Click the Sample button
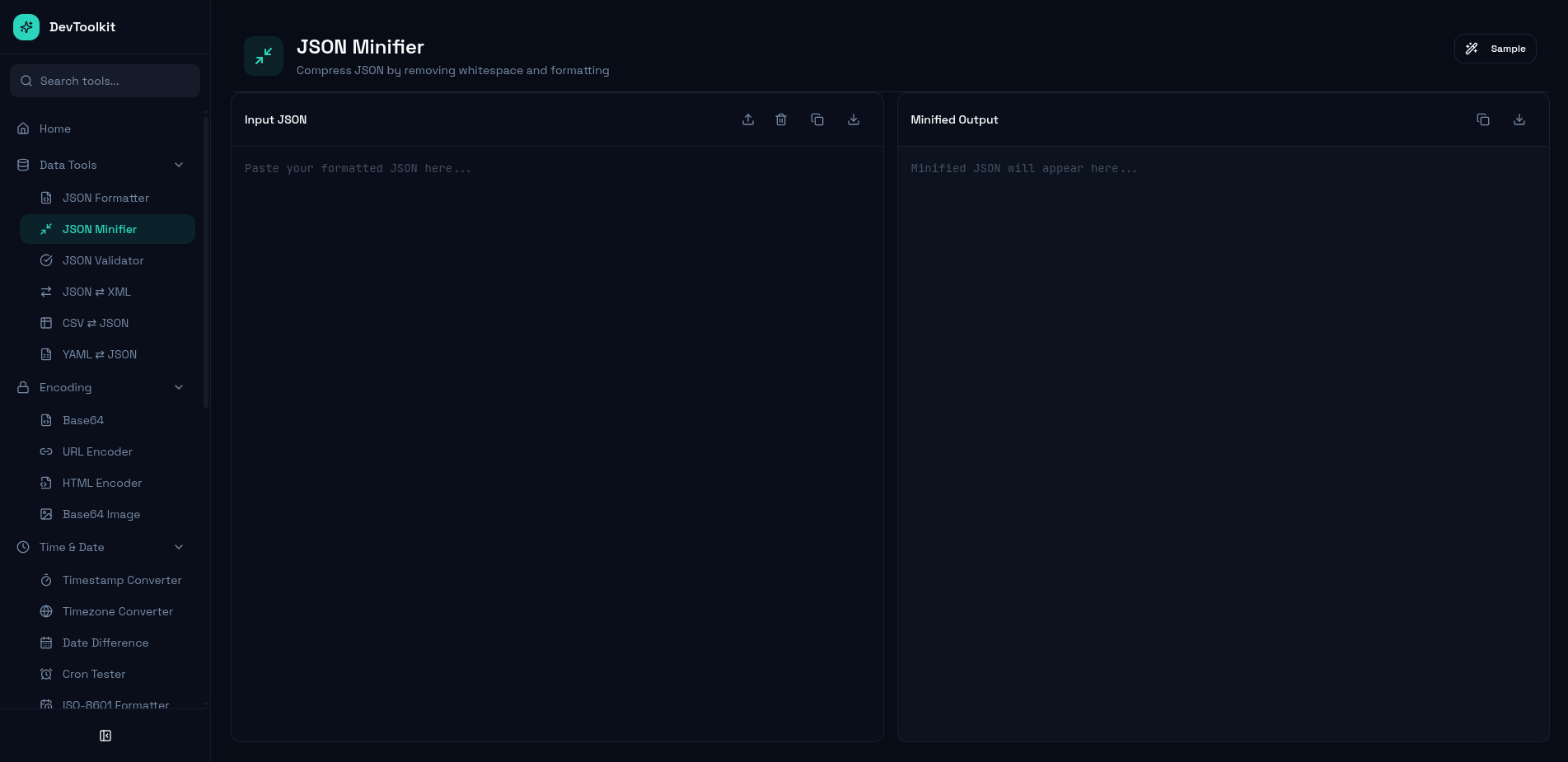Image resolution: width=1568 pixels, height=762 pixels. [x=1495, y=48]
